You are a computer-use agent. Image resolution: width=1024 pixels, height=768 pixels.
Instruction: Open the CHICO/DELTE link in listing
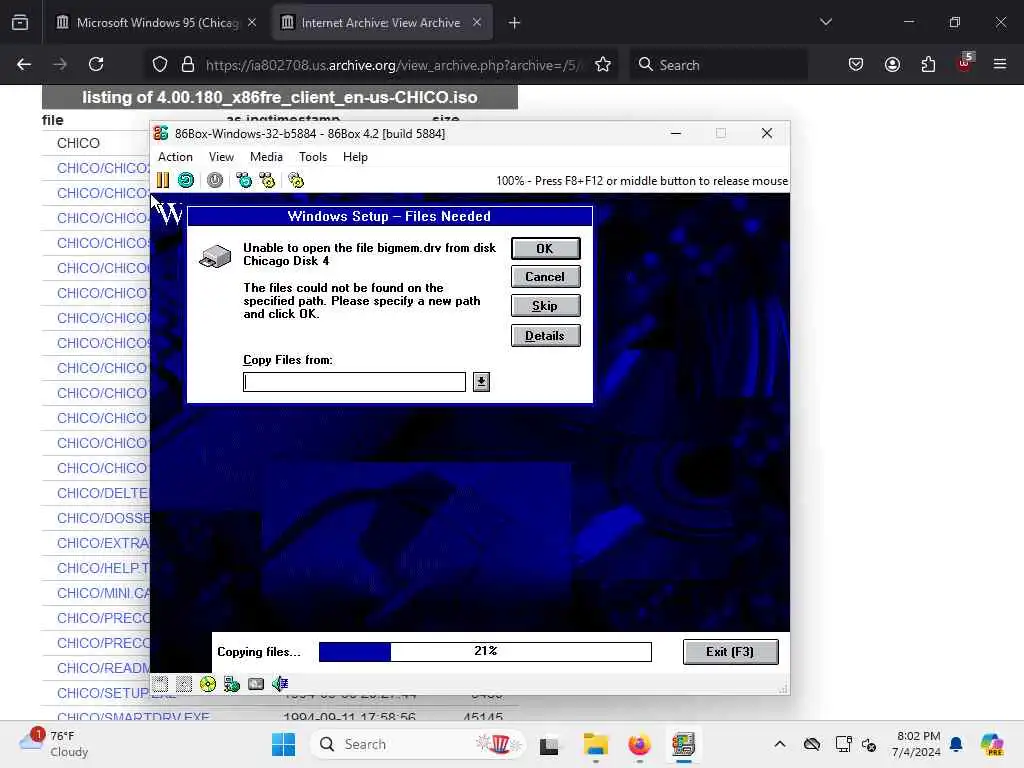(x=103, y=493)
